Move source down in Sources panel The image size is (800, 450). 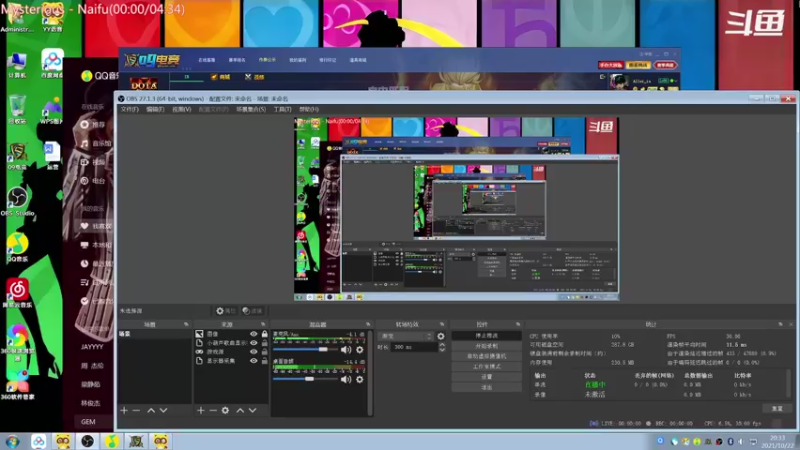[x=253, y=410]
